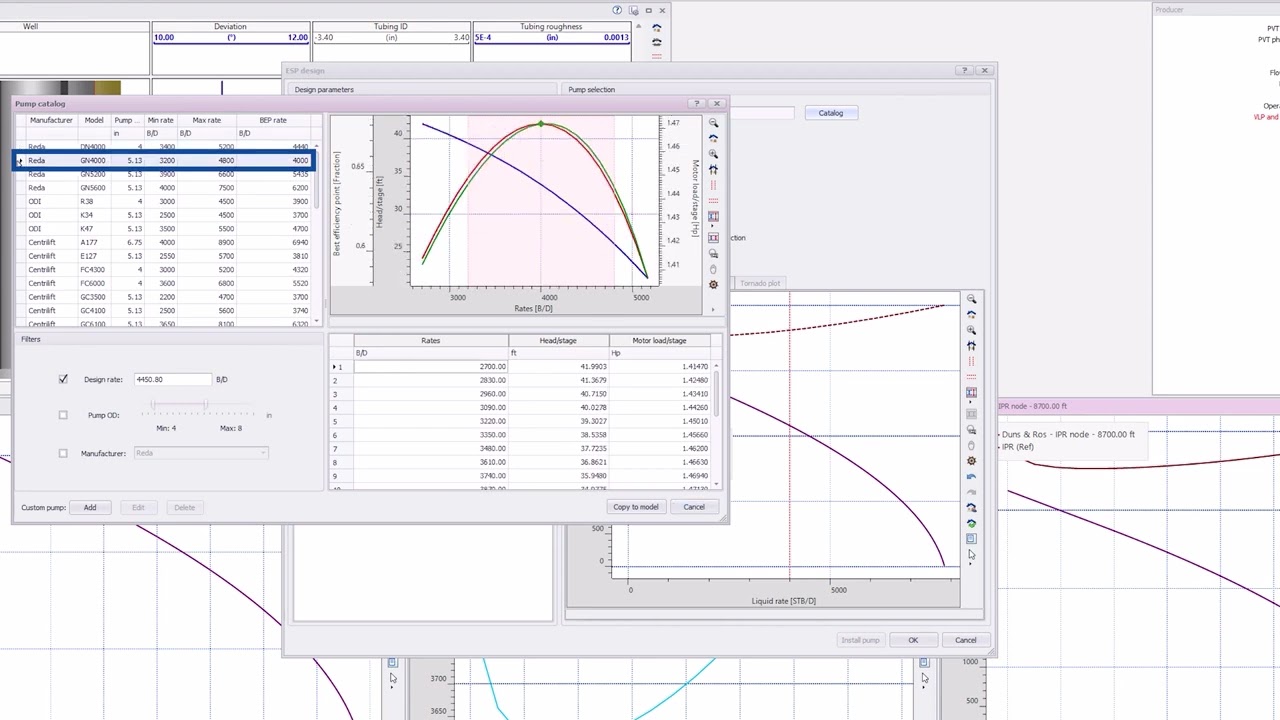The width and height of the screenshot is (1280, 720).
Task: Open settings gear in ESP design plot toolbar
Action: coord(971,461)
